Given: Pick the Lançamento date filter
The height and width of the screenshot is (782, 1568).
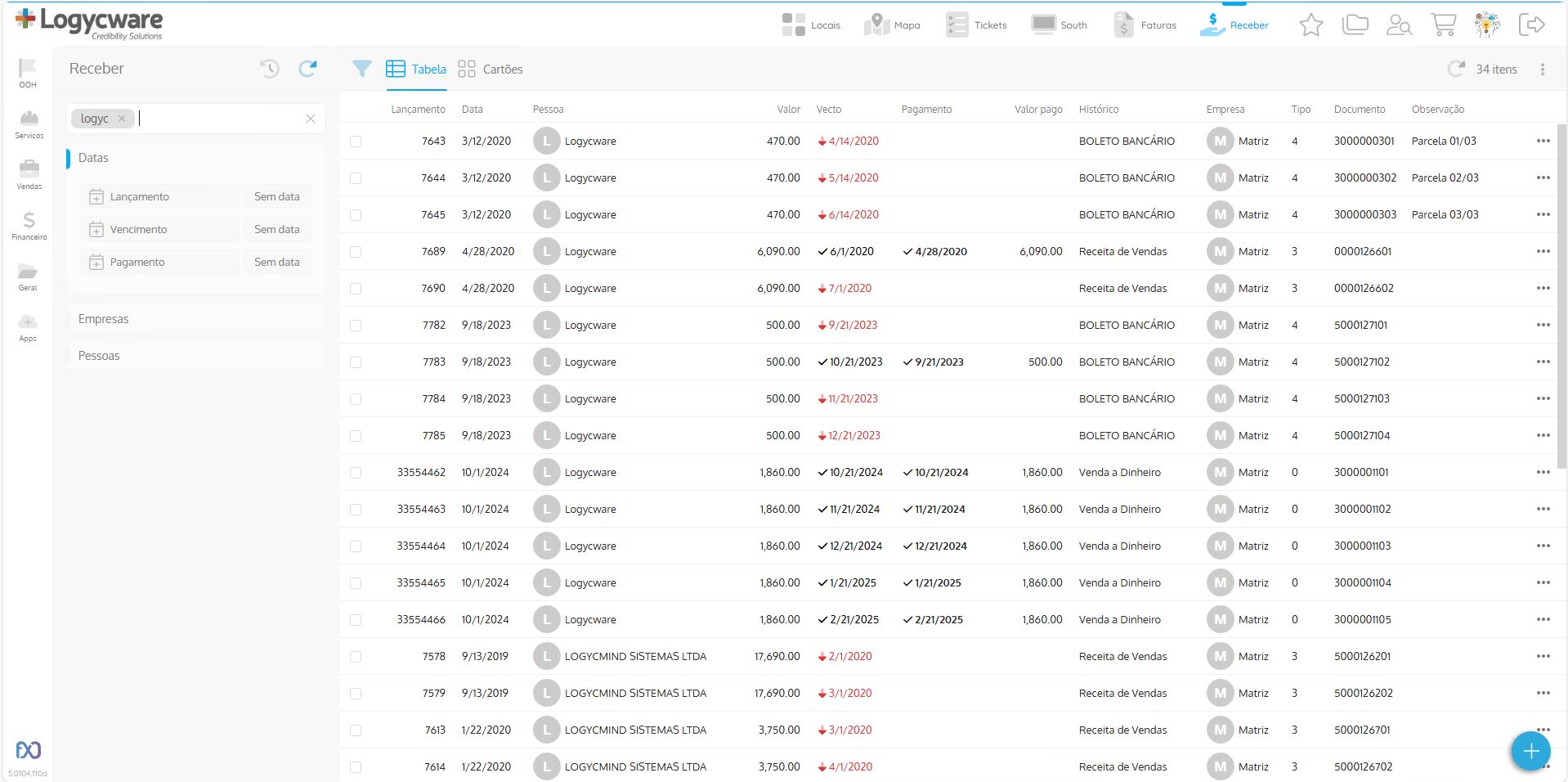Looking at the screenshot, I should pos(160,196).
